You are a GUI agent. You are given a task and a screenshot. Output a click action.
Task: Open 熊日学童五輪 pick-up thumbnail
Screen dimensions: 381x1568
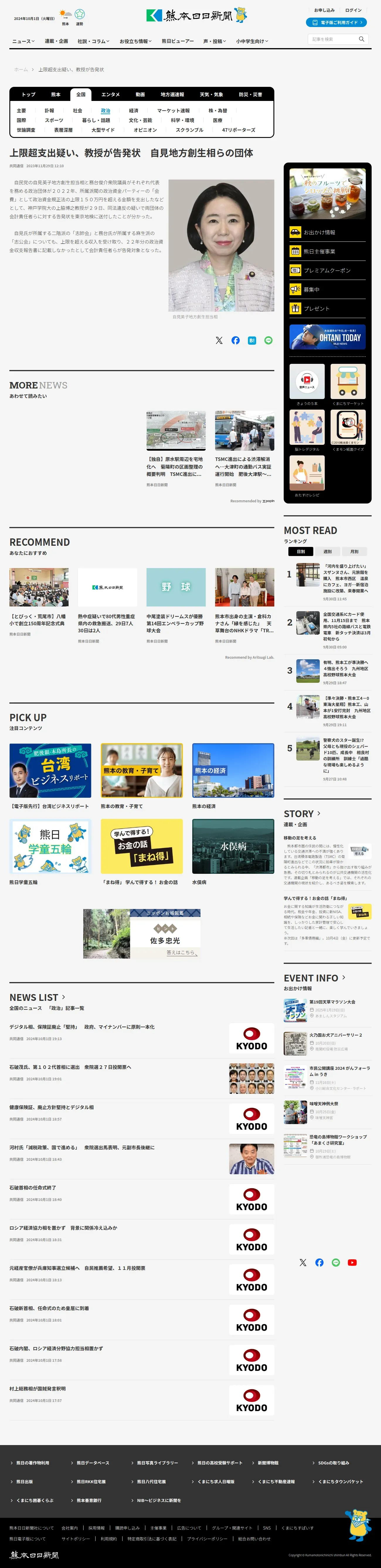click(50, 846)
